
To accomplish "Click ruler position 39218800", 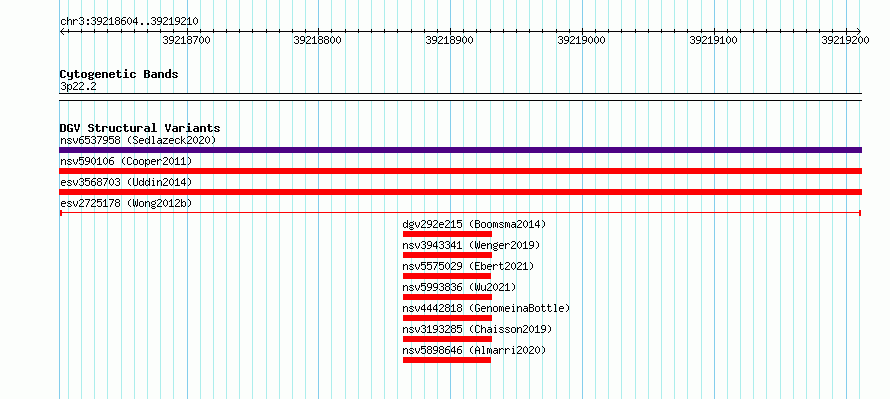I will tap(318, 40).
